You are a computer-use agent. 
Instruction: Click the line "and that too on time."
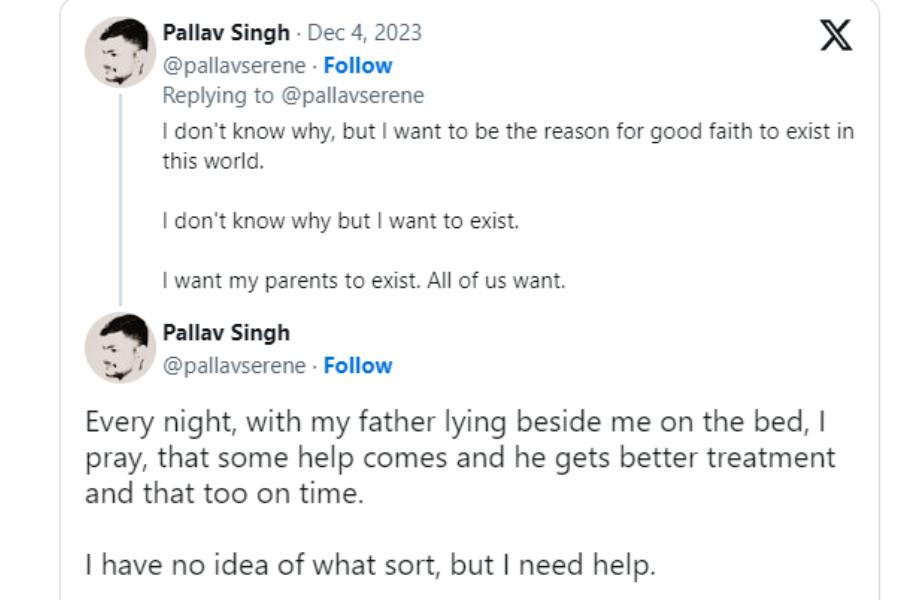(x=223, y=493)
